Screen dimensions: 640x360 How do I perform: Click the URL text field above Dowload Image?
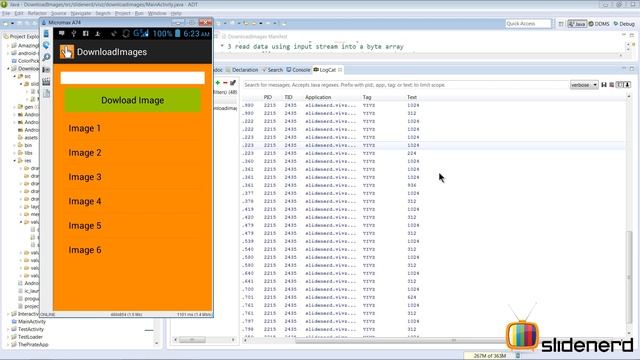(132, 78)
